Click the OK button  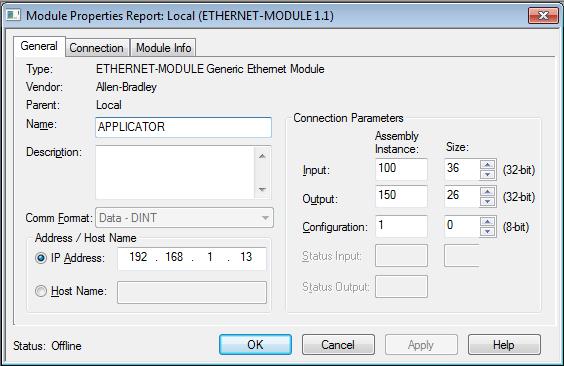[255, 344]
